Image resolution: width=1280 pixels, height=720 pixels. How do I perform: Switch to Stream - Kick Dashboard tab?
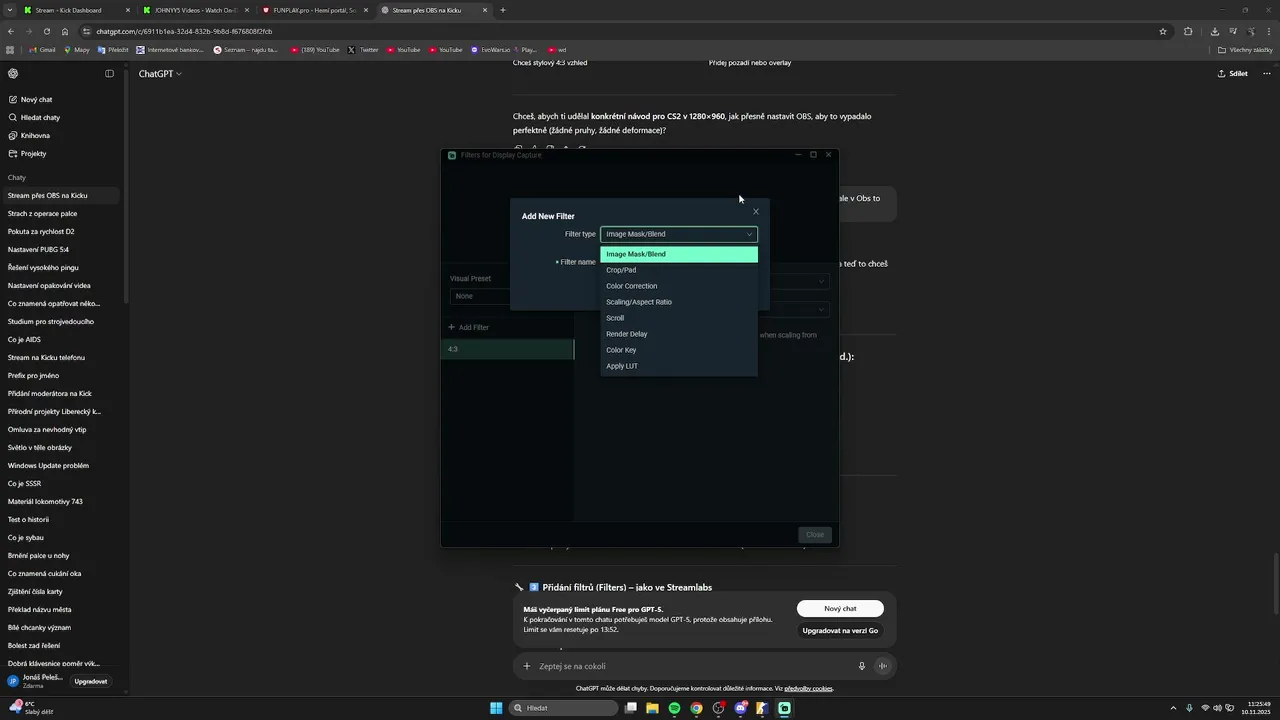[76, 10]
